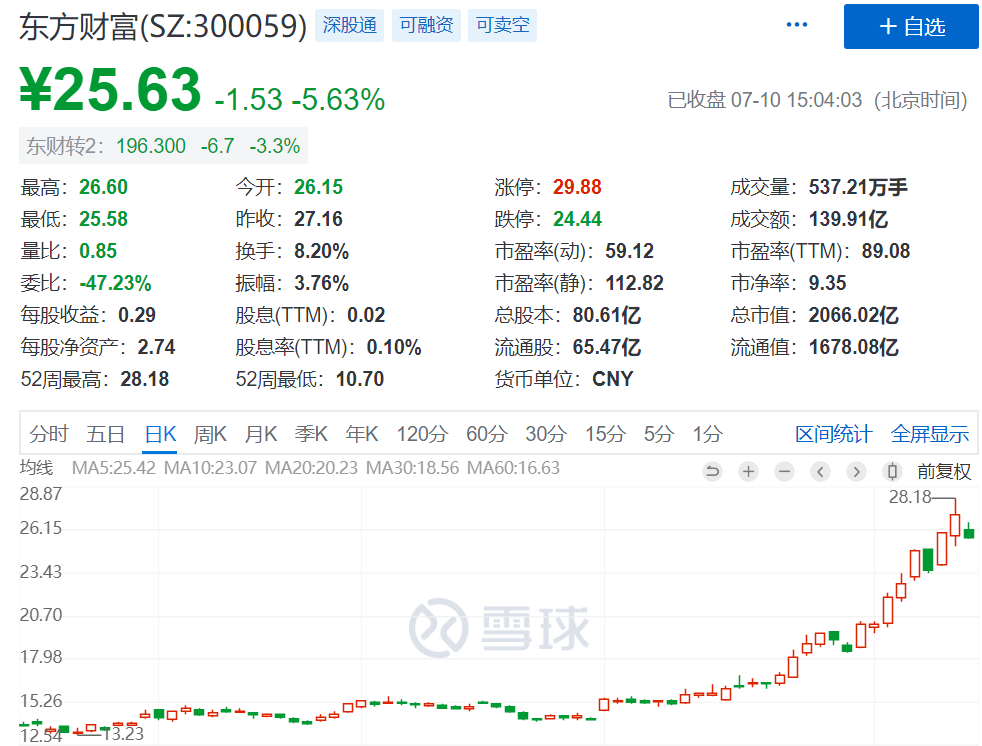Click the 28.18 high marker on chart
The width and height of the screenshot is (982, 746).
coord(910,497)
